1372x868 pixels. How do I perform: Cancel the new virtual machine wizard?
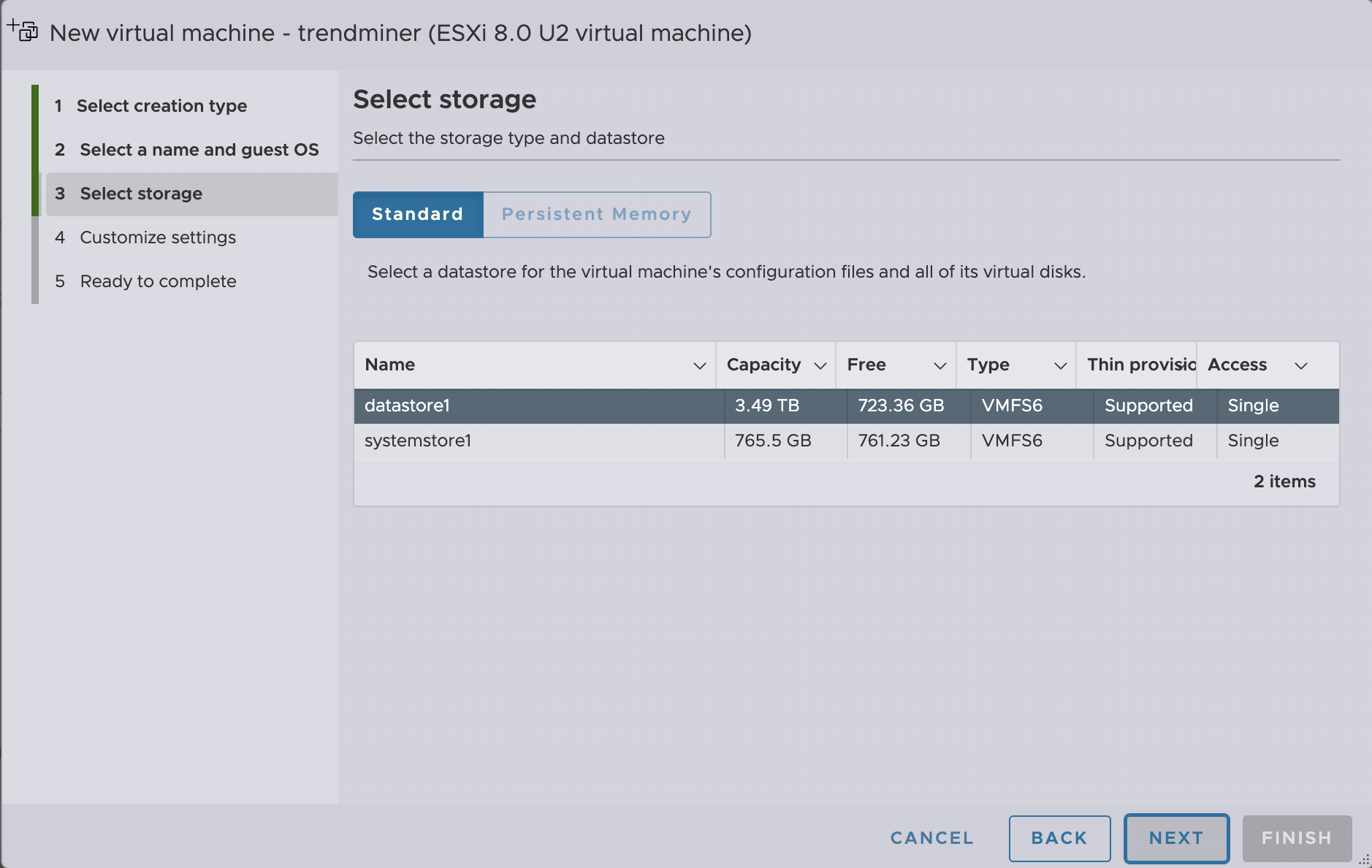pyautogui.click(x=931, y=838)
